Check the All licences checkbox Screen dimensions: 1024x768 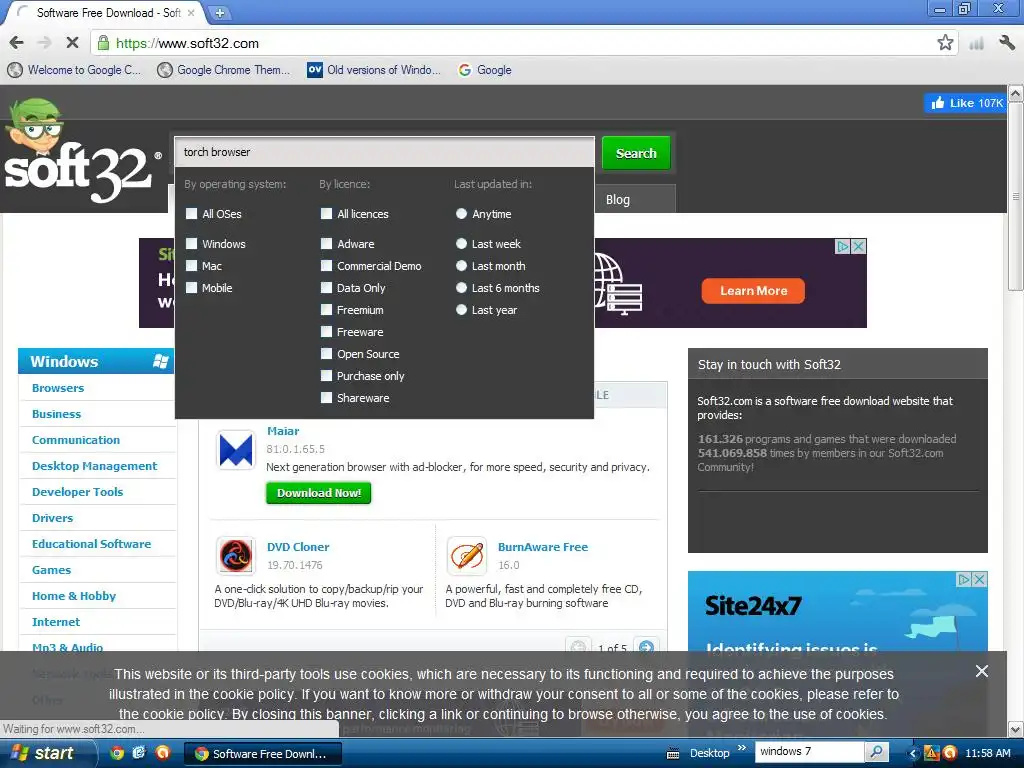coord(327,214)
